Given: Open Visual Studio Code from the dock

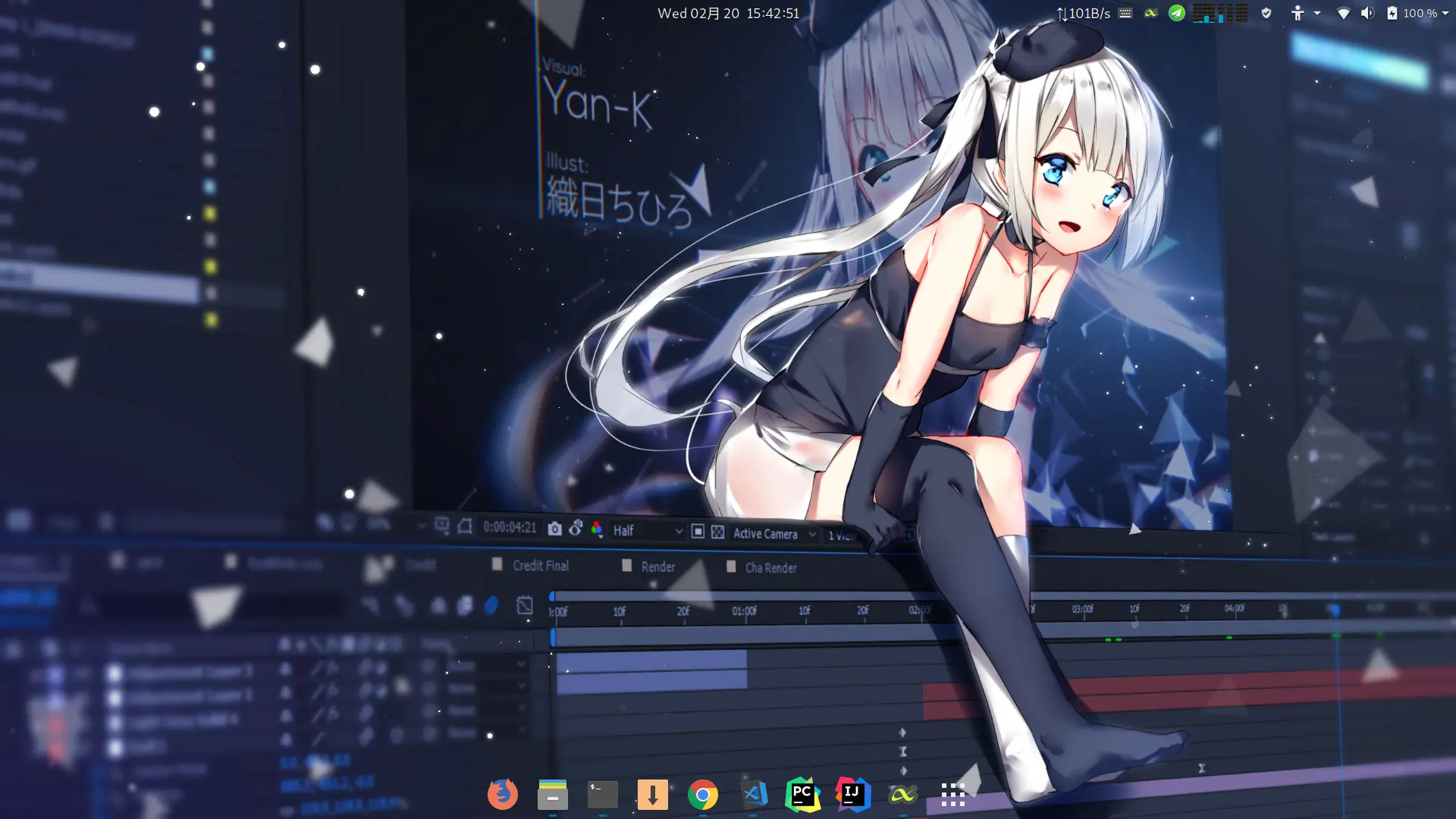Looking at the screenshot, I should pos(754,794).
